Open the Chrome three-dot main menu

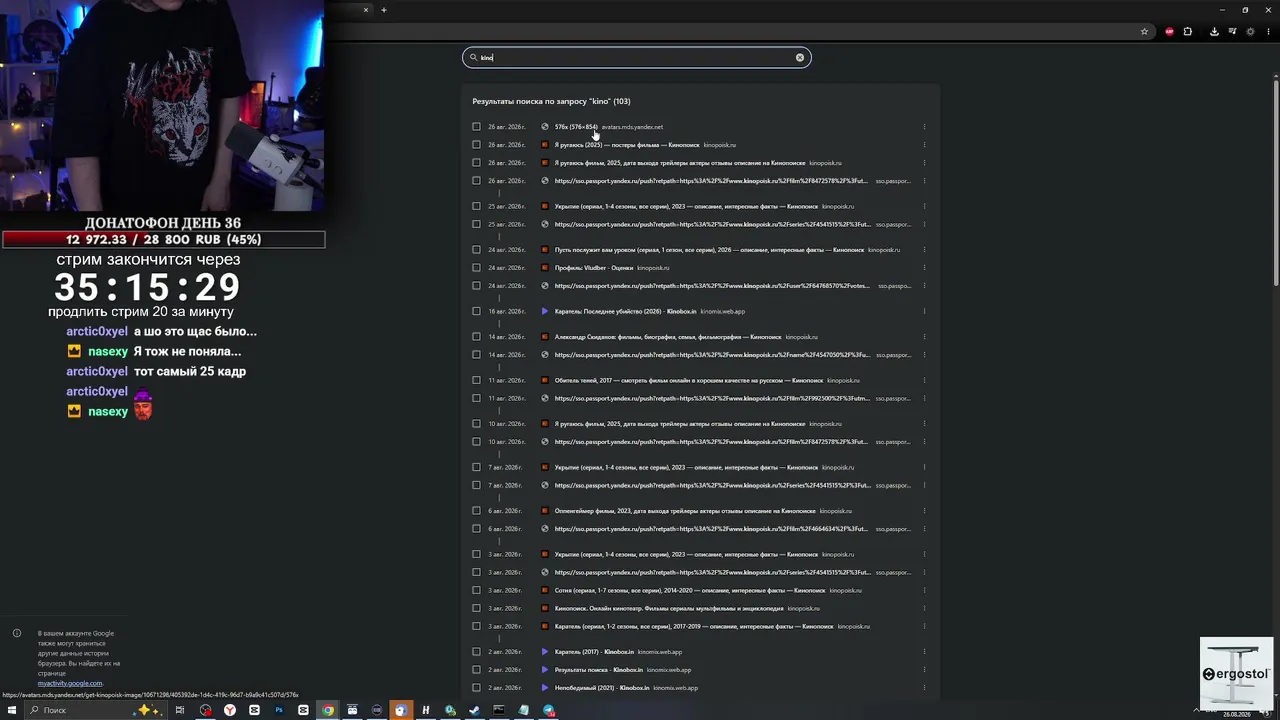click(1269, 31)
